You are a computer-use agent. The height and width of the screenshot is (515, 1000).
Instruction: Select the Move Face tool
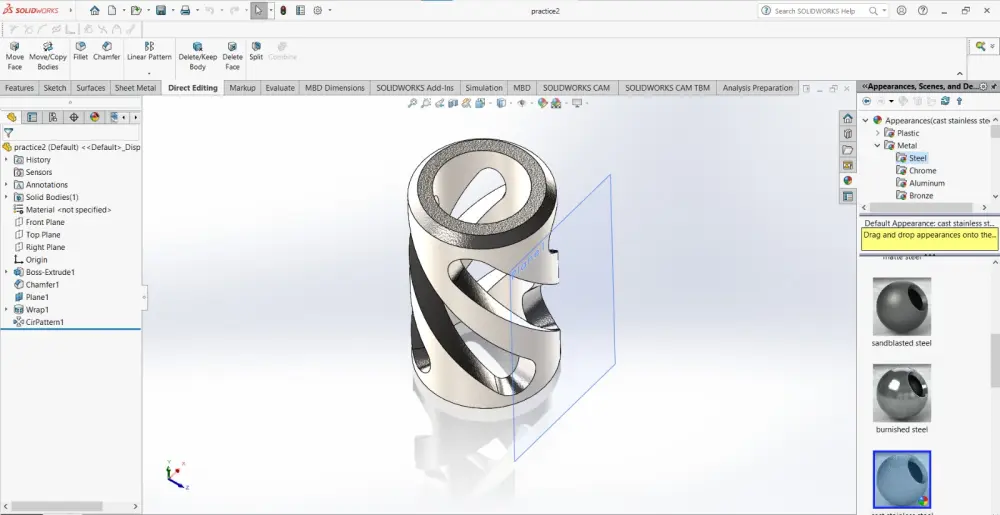click(x=15, y=56)
